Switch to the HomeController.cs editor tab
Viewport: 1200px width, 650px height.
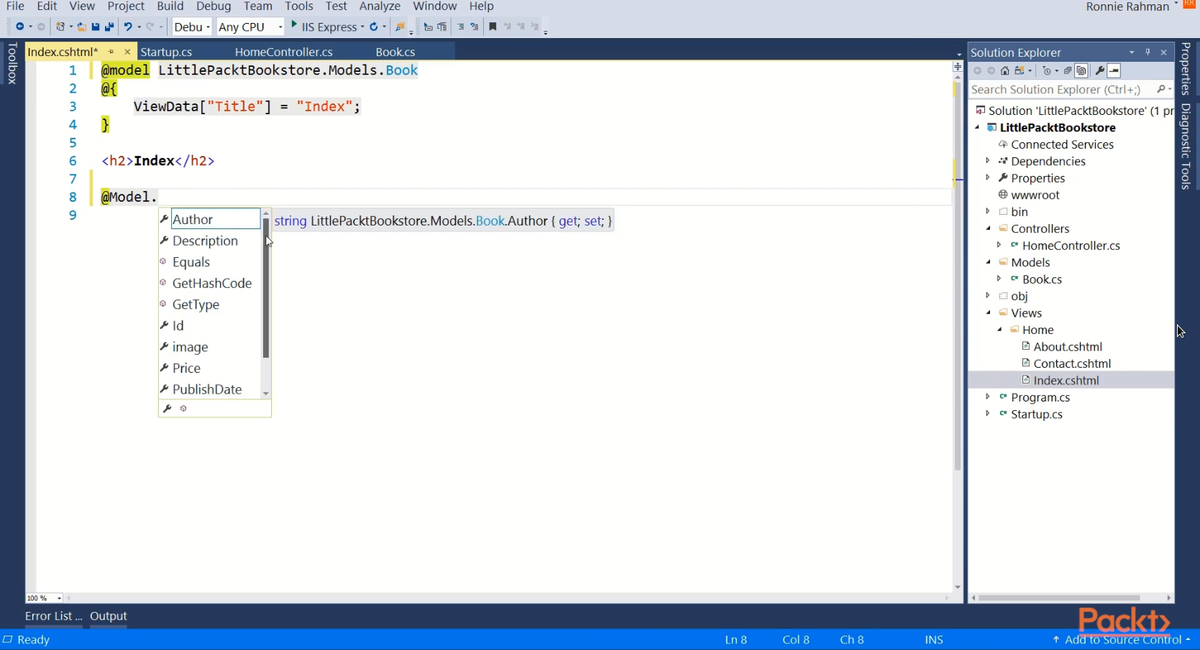(x=284, y=52)
